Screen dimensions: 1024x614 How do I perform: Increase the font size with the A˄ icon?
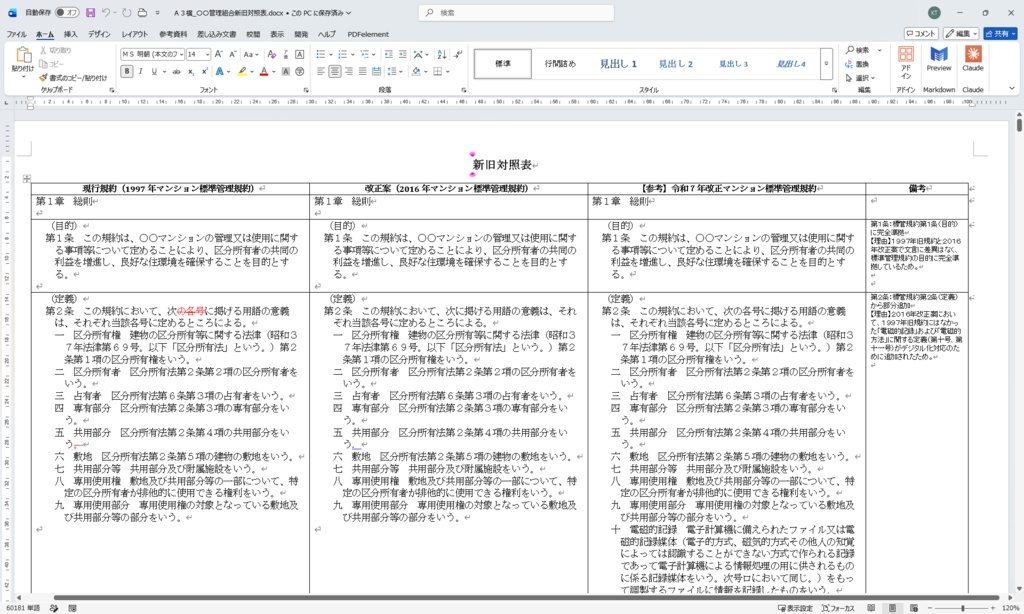coord(219,54)
